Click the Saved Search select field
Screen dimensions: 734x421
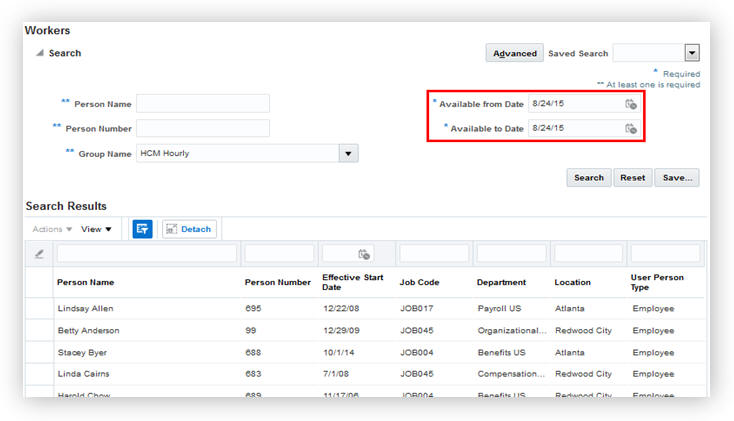[x=649, y=53]
